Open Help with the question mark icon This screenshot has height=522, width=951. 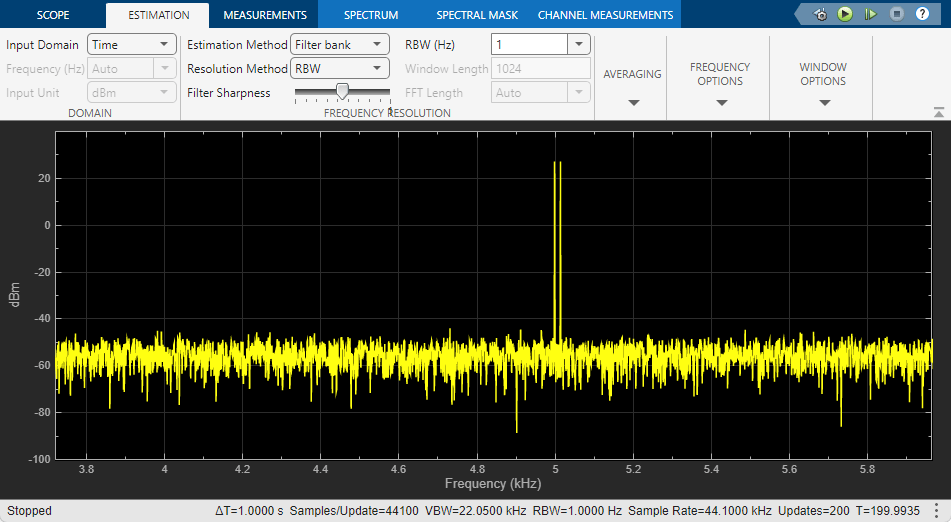922,14
